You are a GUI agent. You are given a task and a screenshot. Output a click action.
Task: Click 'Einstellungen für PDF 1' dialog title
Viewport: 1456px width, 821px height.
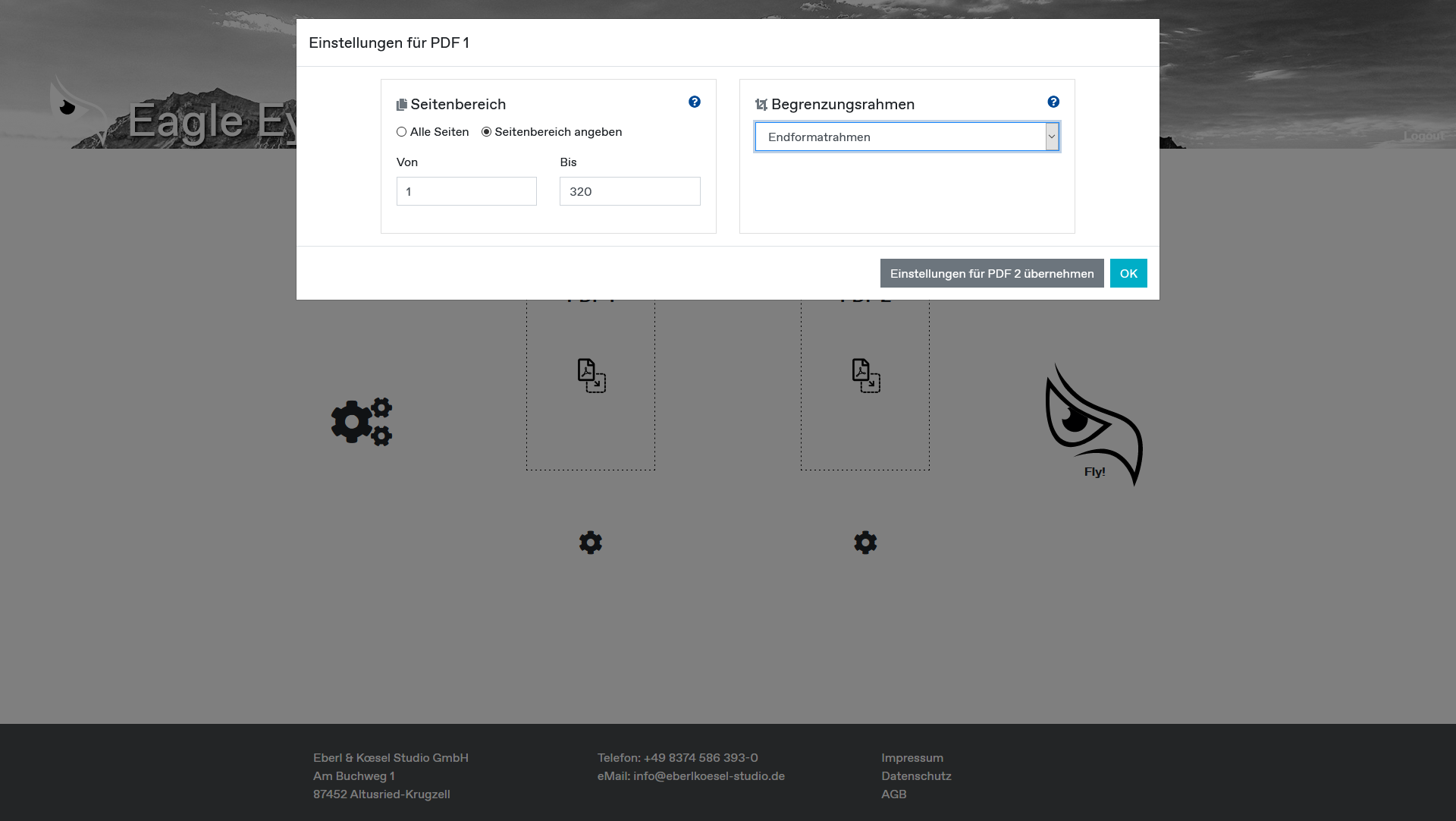coord(389,43)
